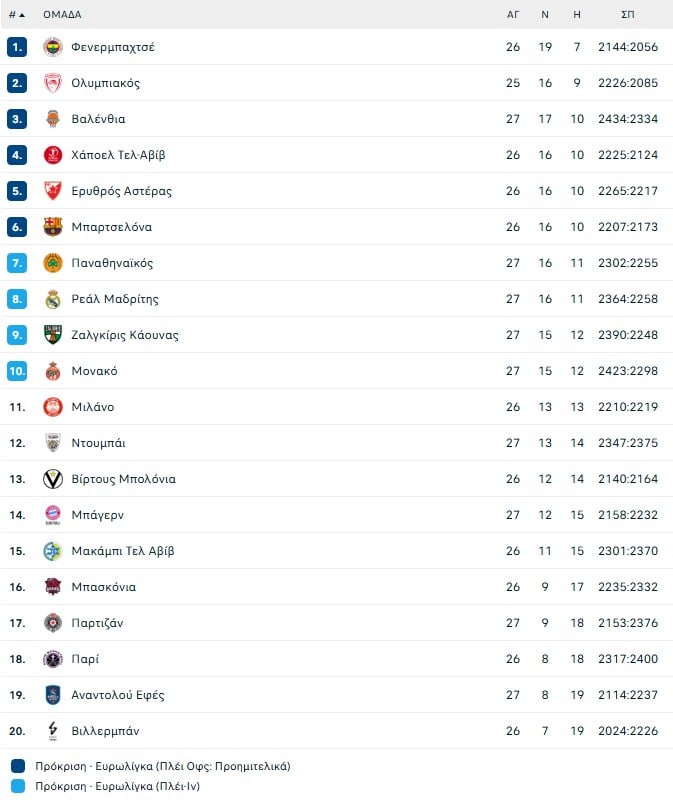
Task: Sort standings by Ν column header
Action: 545,15
